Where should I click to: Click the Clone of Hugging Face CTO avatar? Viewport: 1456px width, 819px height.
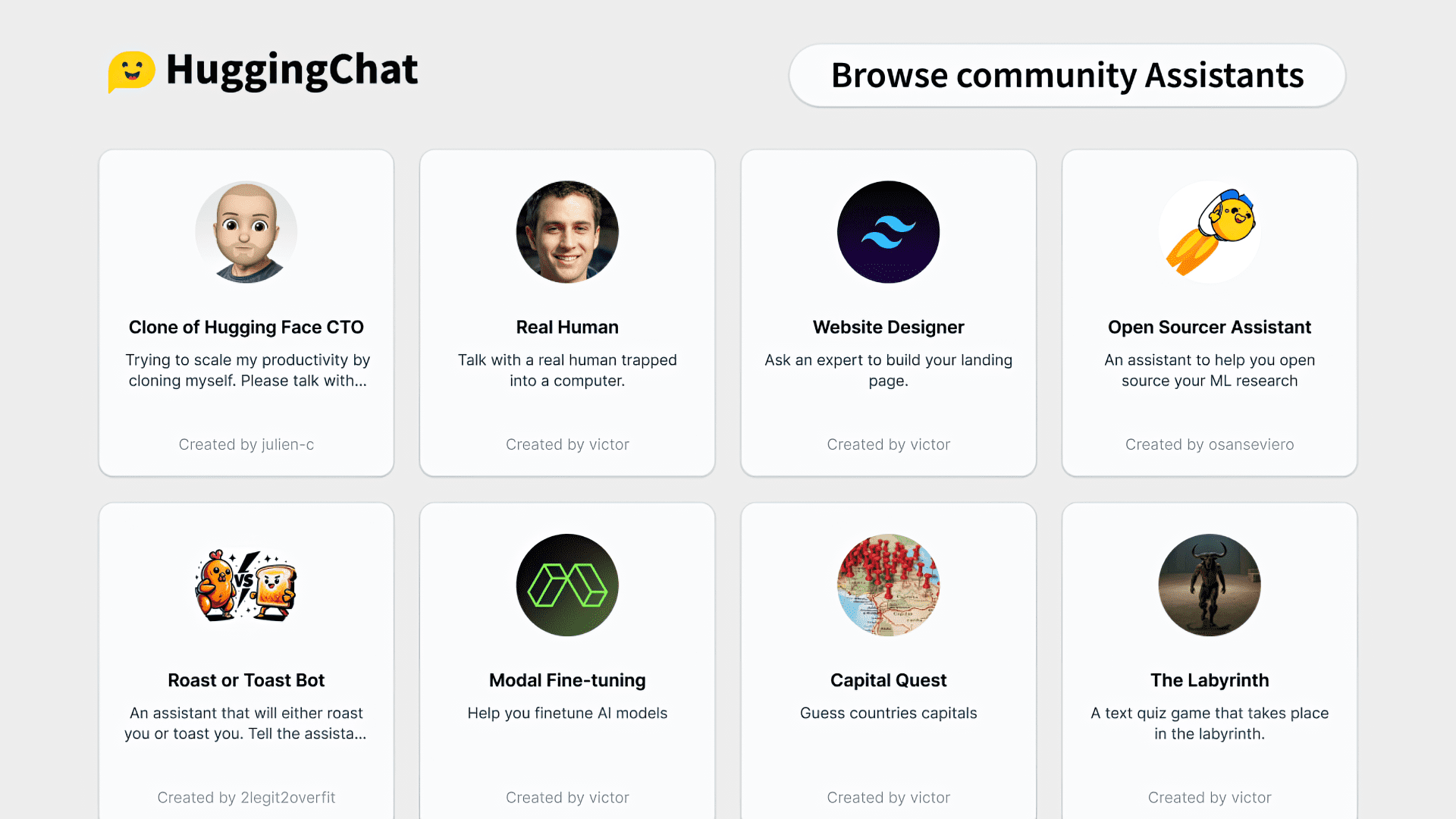click(246, 232)
